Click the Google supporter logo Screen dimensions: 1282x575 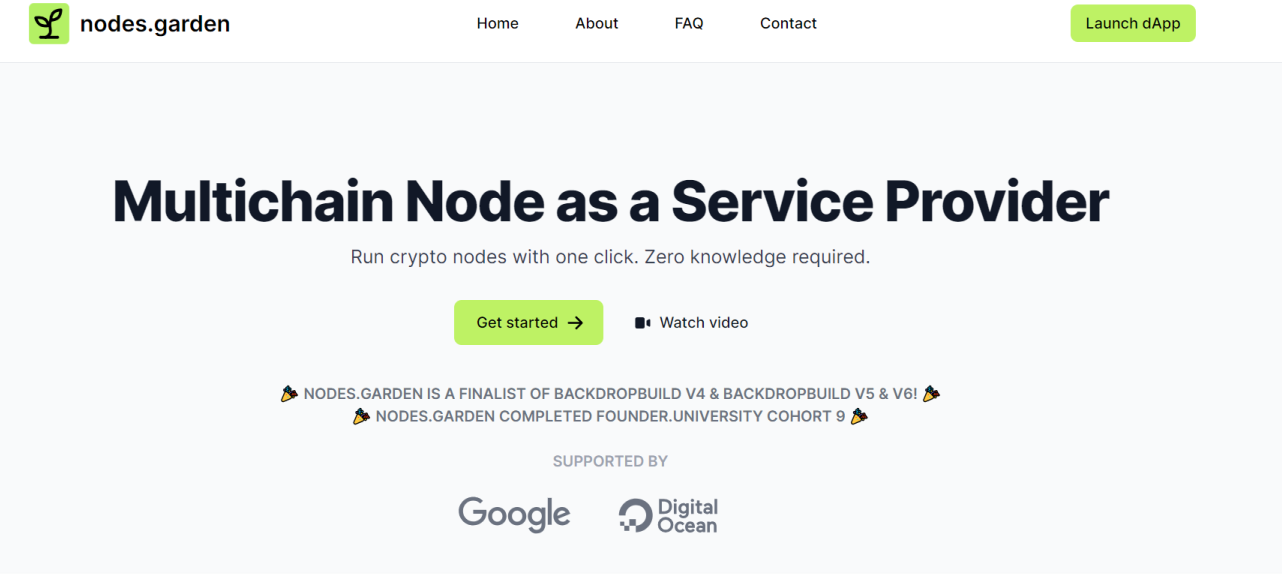(x=514, y=514)
